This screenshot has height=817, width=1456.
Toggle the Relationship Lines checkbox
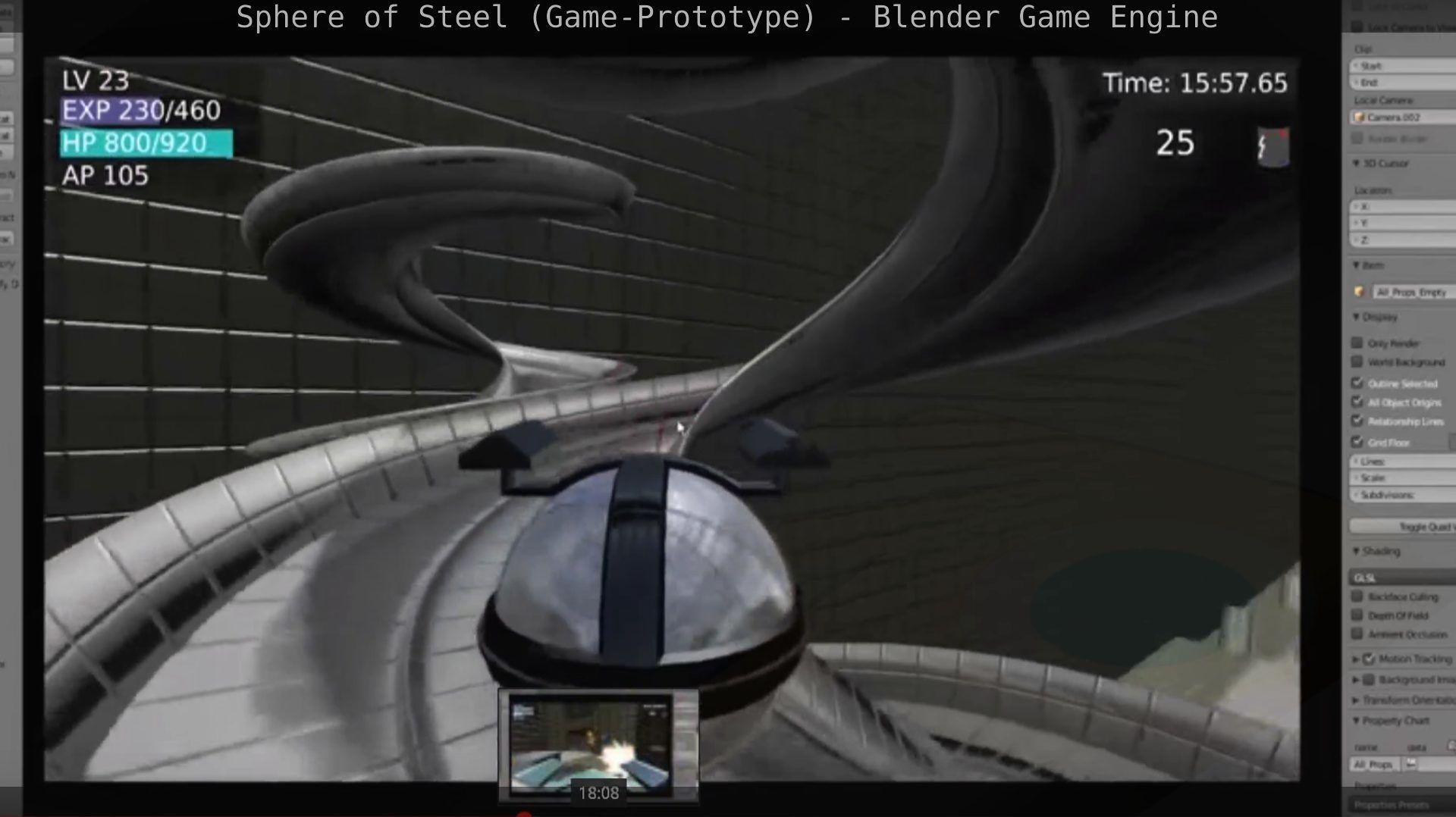pyautogui.click(x=1357, y=421)
